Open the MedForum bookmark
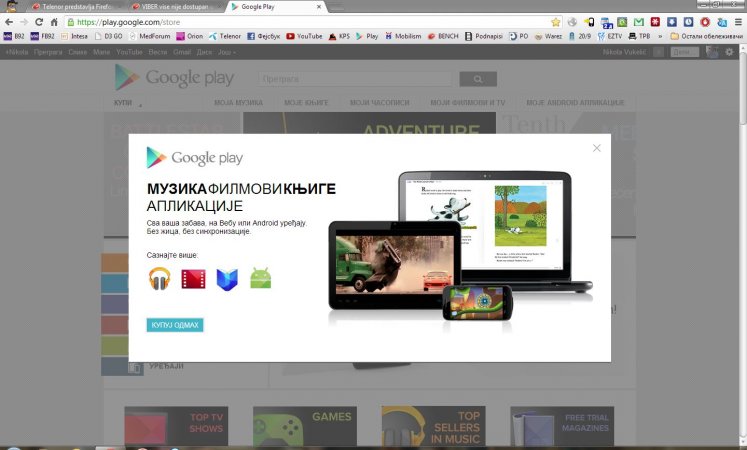 [150, 36]
